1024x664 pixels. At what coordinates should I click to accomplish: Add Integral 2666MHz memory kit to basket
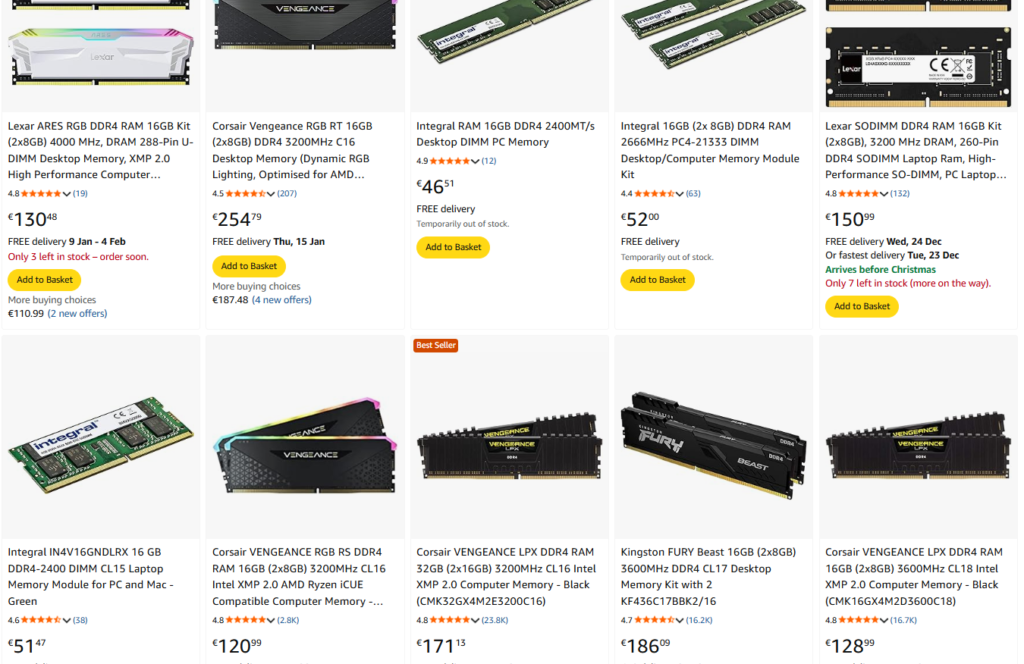tap(658, 280)
